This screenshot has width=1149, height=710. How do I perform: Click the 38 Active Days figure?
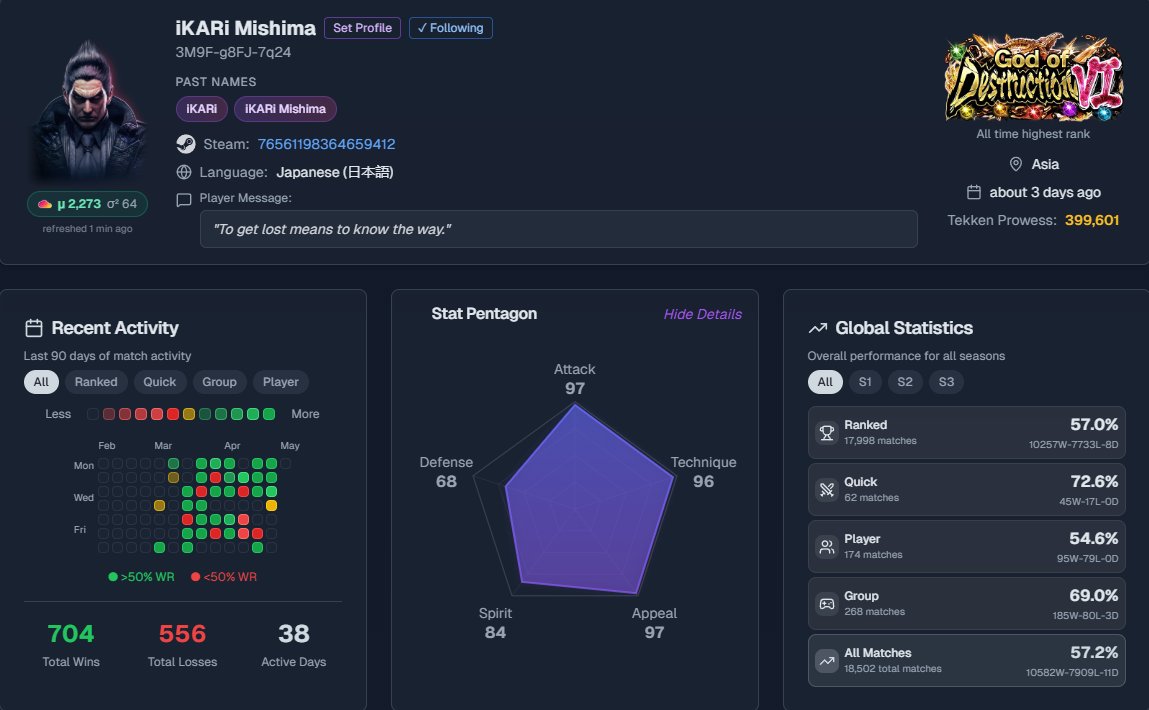294,634
